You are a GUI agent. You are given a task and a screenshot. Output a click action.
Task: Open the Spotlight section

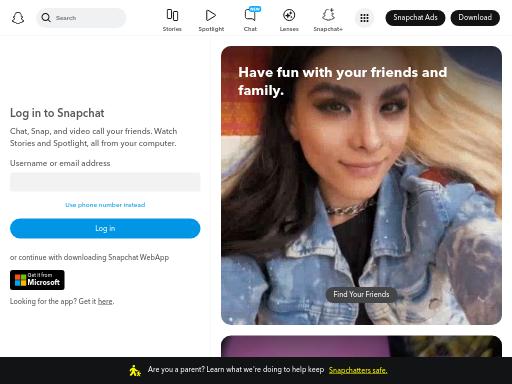click(x=211, y=20)
